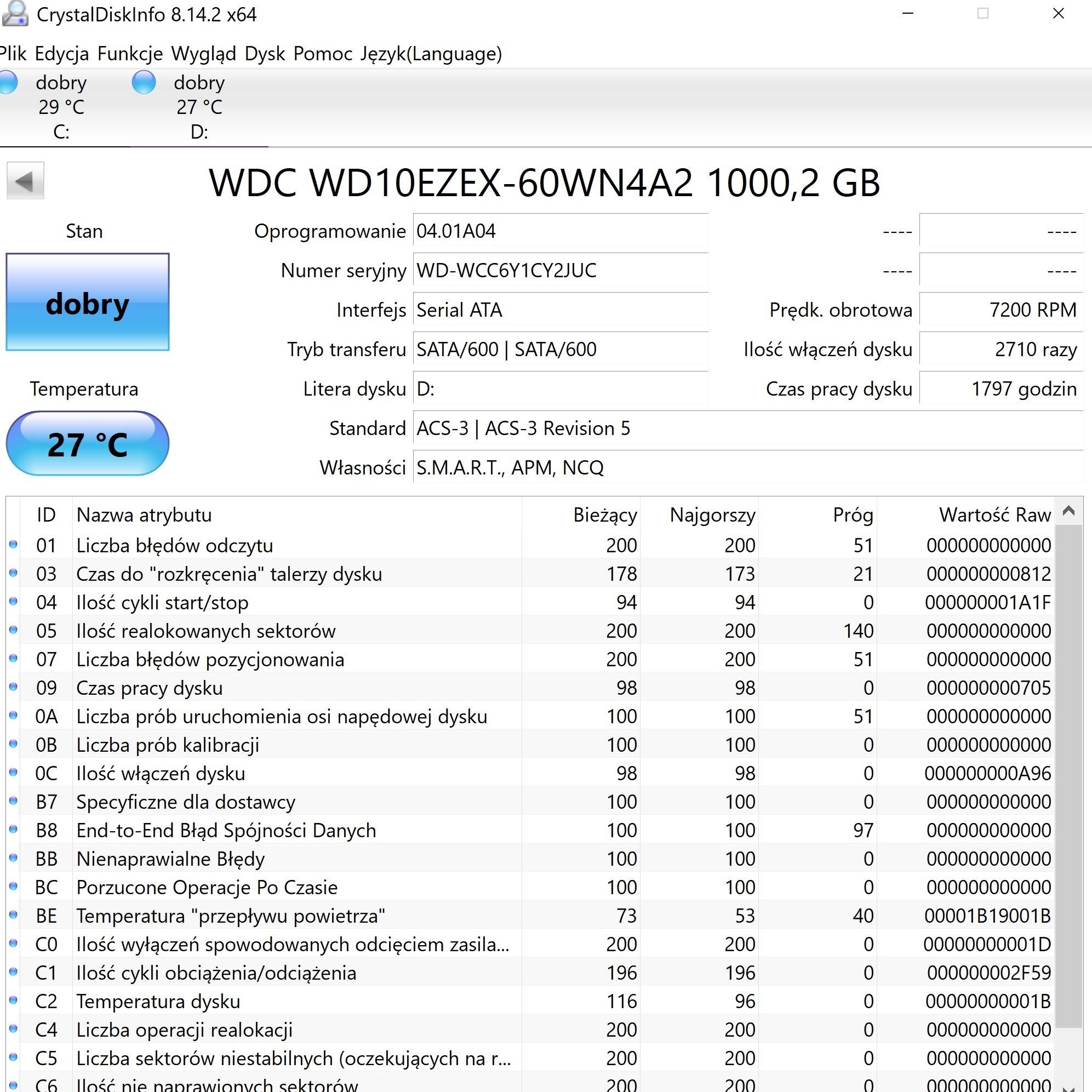This screenshot has height=1092, width=1092.
Task: Select row 0B Liczba prób kalibracji
Action: pos(530,745)
